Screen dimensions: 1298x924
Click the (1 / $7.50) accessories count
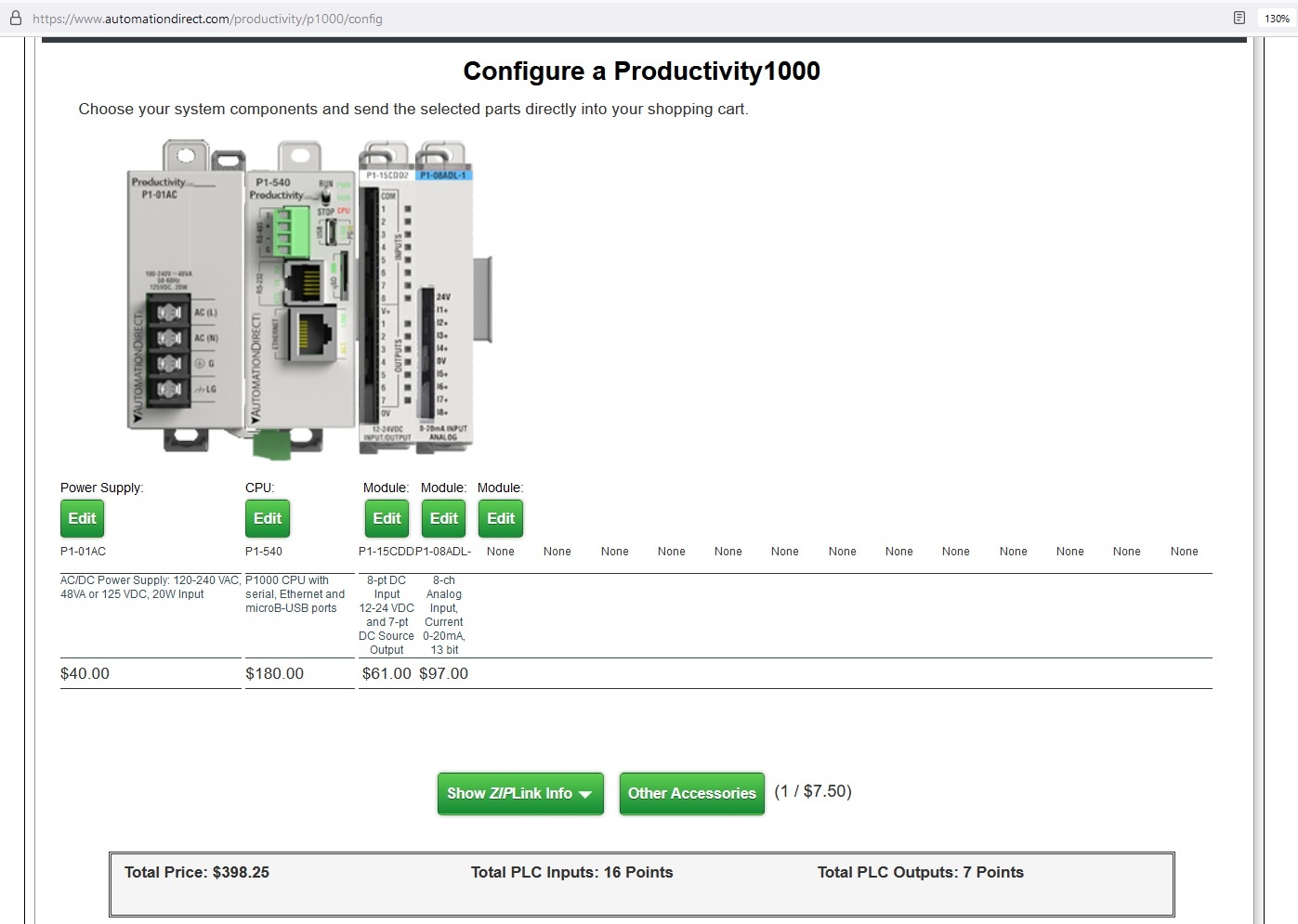pyautogui.click(x=813, y=791)
